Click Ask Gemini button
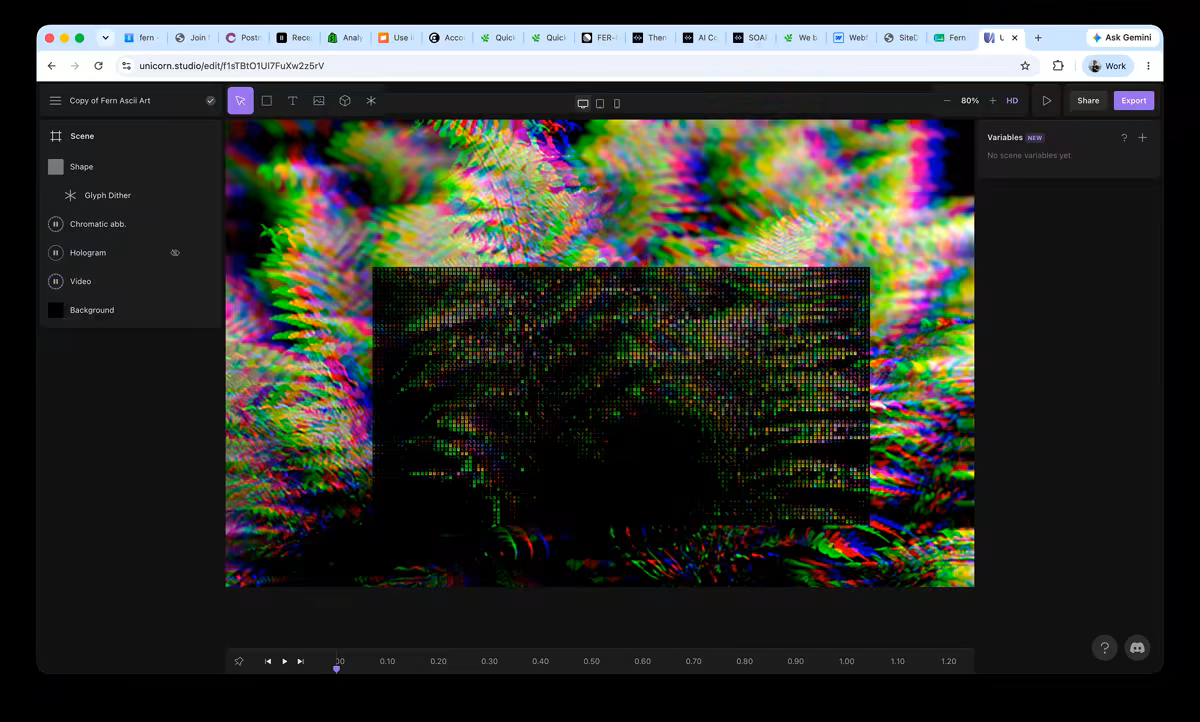The height and width of the screenshot is (722, 1200). [x=1122, y=38]
